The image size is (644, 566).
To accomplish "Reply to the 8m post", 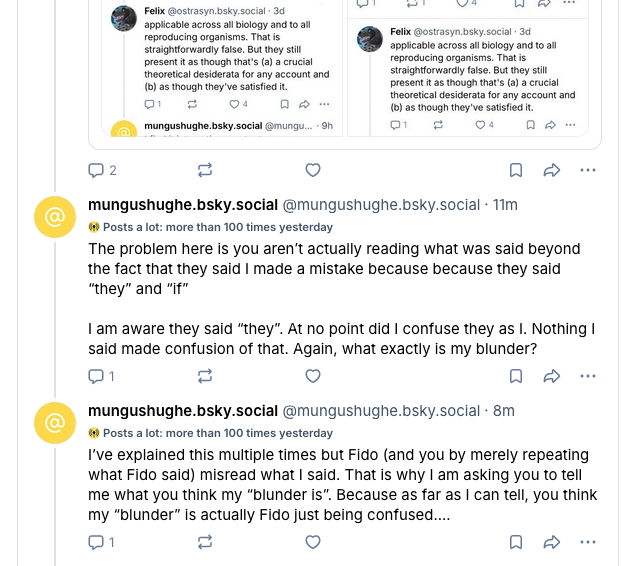I will click(x=96, y=542).
